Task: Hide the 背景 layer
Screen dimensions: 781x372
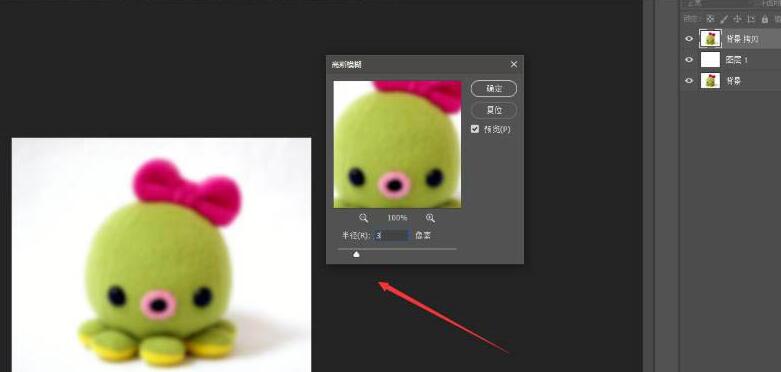Action: (x=689, y=81)
